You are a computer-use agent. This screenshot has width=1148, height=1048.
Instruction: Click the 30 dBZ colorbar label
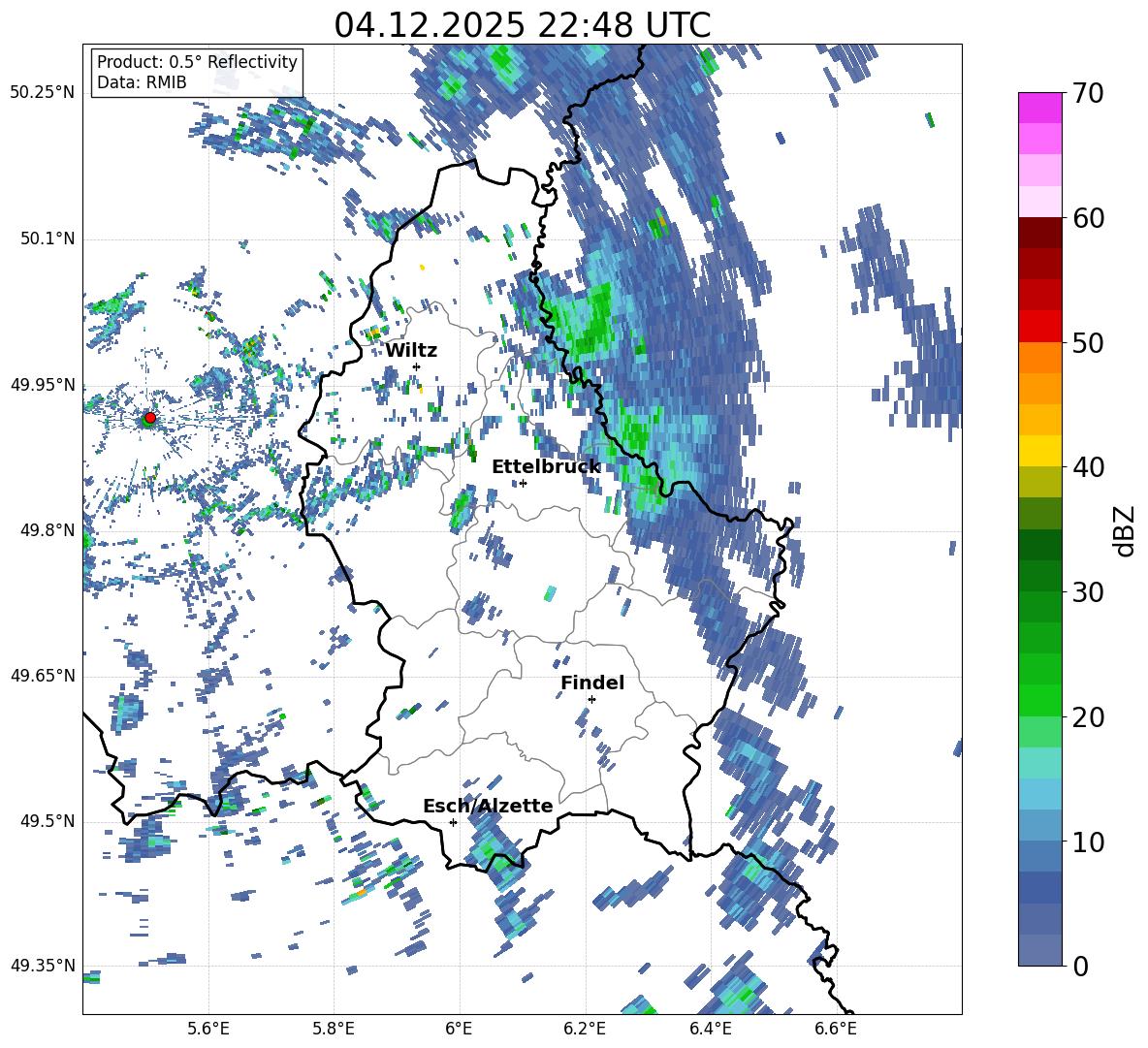point(1088,592)
